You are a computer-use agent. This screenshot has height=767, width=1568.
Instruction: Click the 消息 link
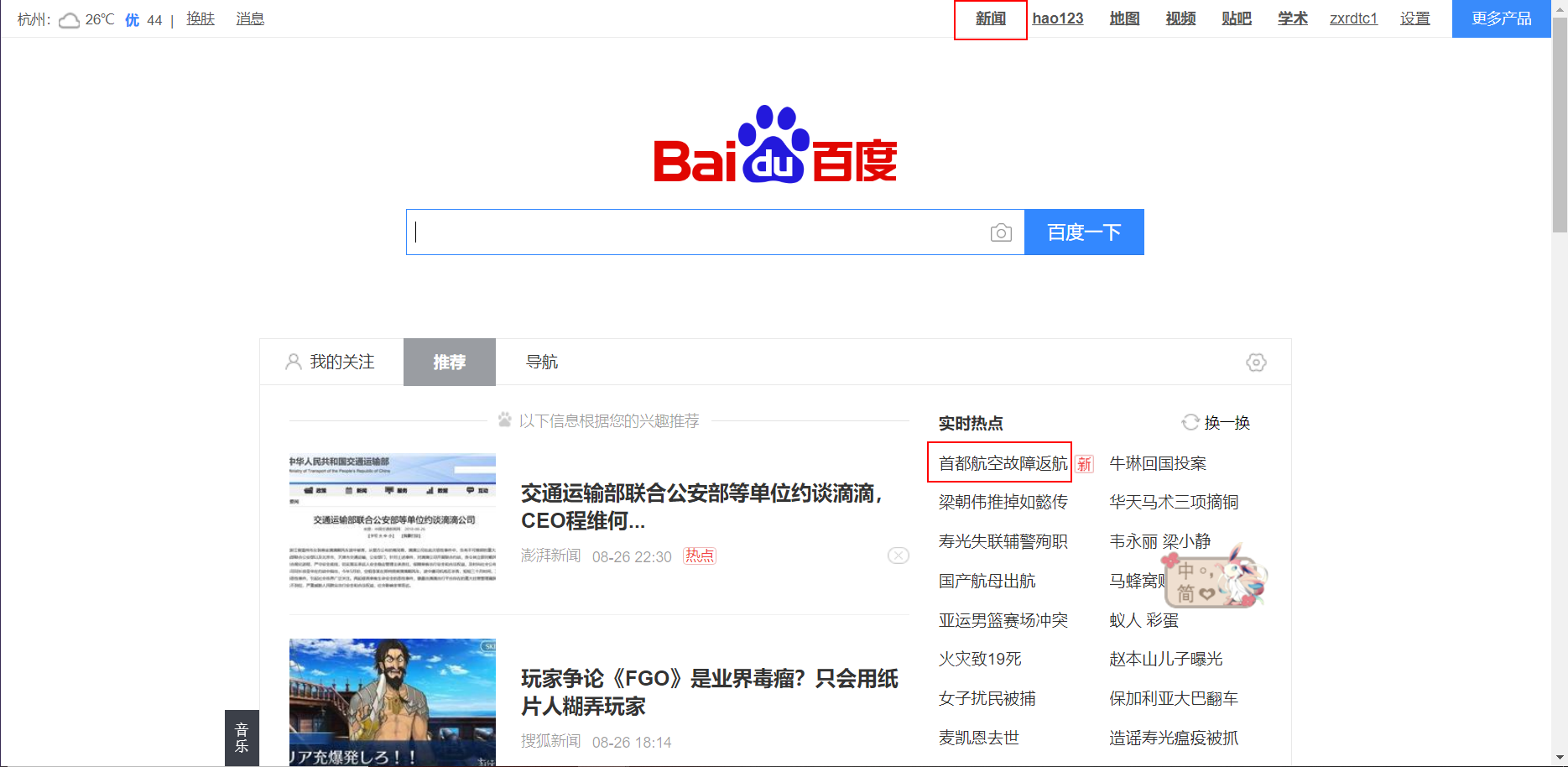pyautogui.click(x=250, y=18)
